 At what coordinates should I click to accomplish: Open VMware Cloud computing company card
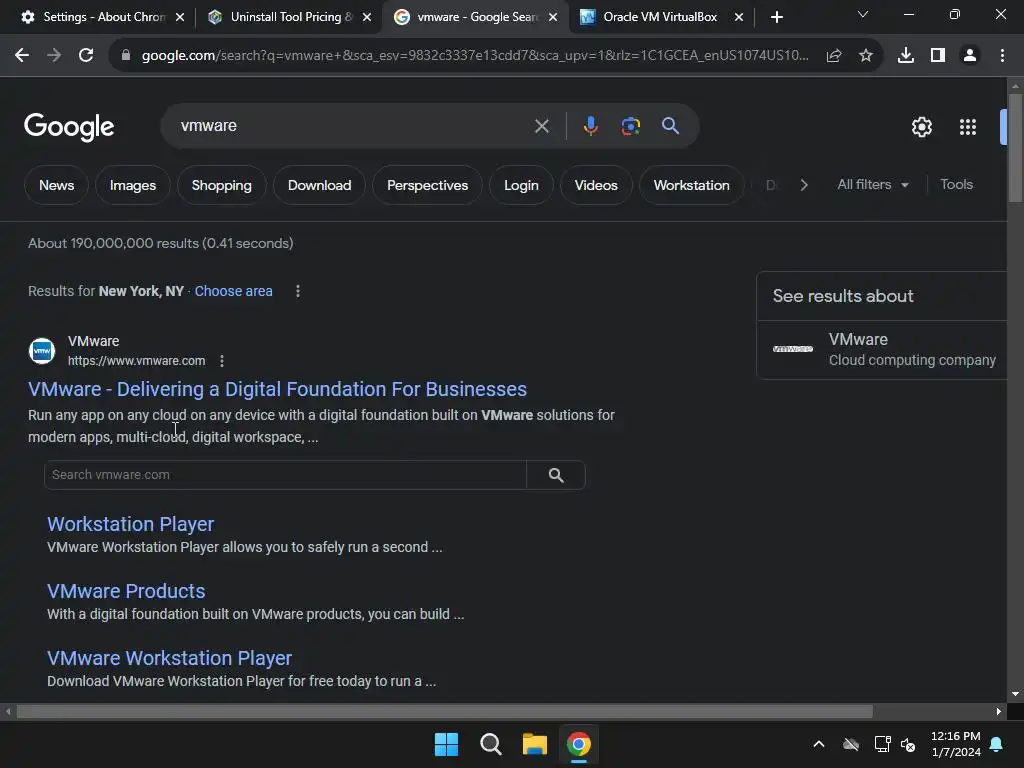(882, 349)
